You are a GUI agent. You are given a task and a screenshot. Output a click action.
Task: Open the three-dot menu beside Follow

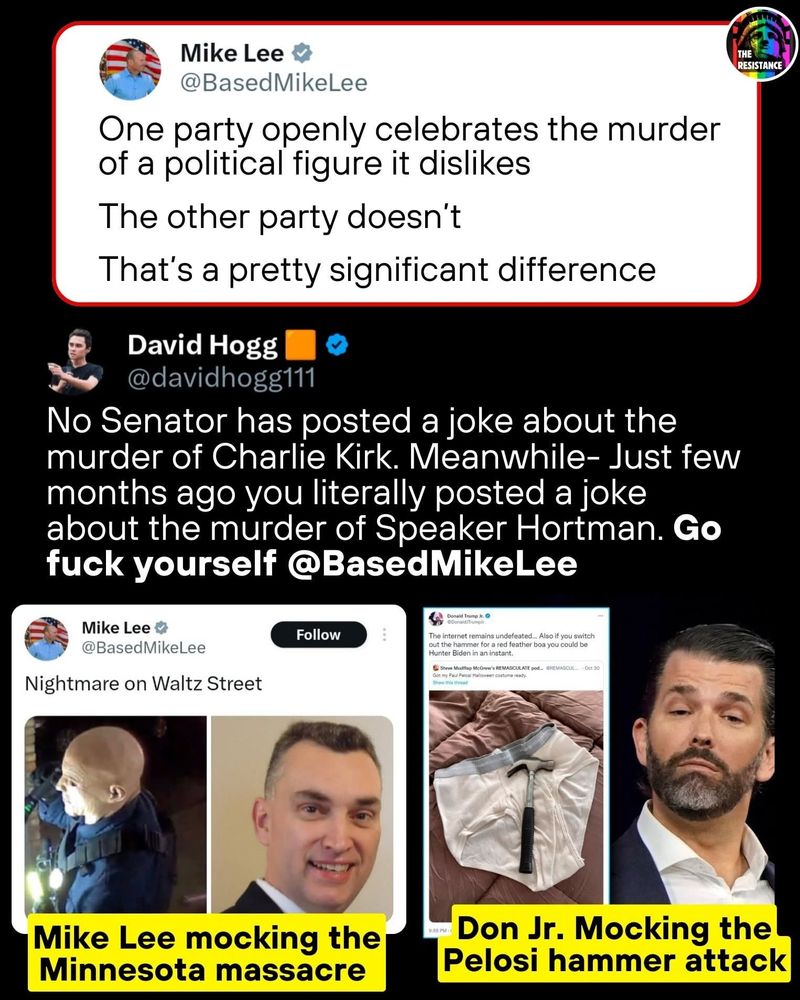[x=384, y=635]
